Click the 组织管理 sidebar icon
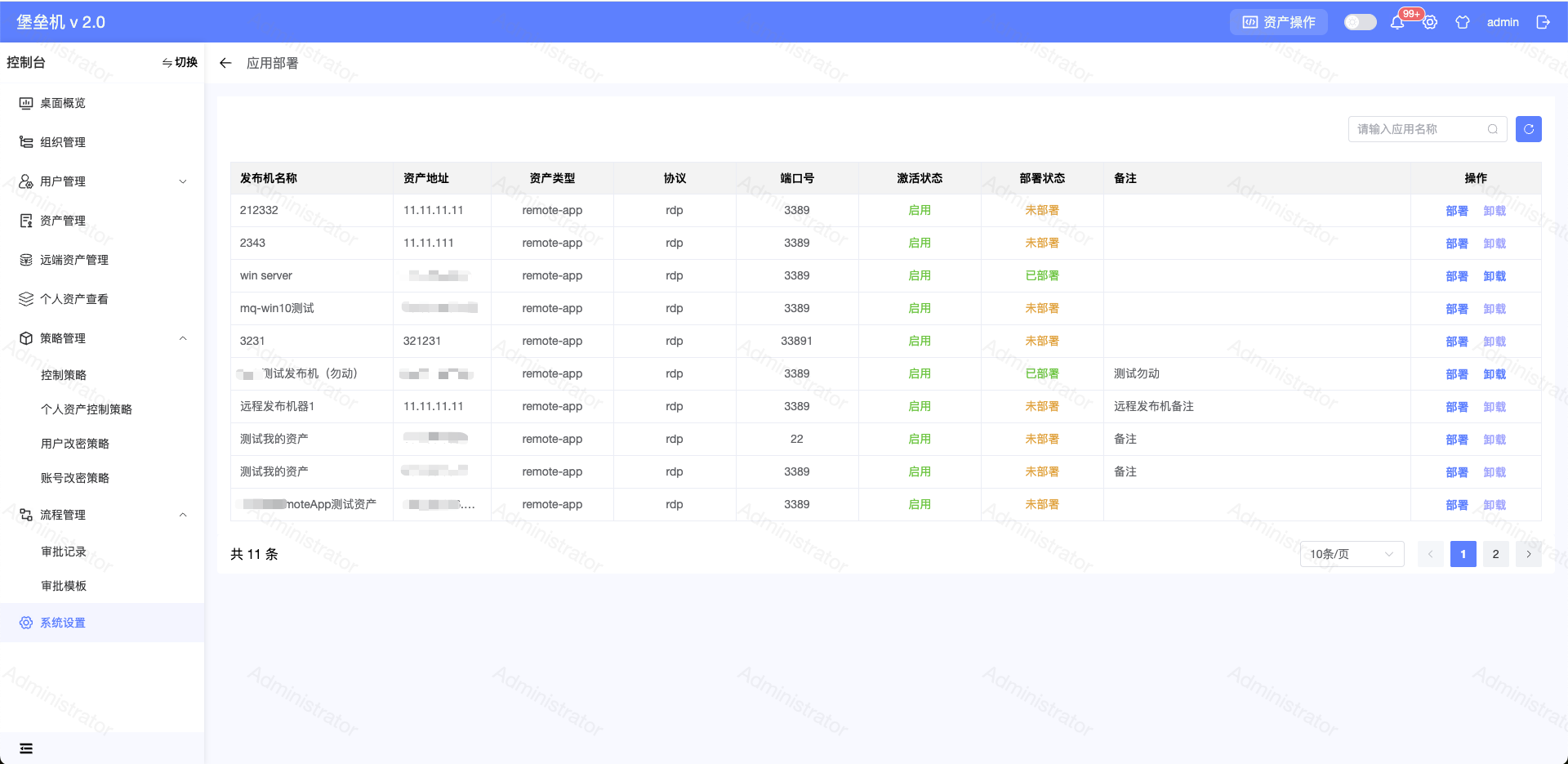The height and width of the screenshot is (764, 1568). tap(26, 142)
